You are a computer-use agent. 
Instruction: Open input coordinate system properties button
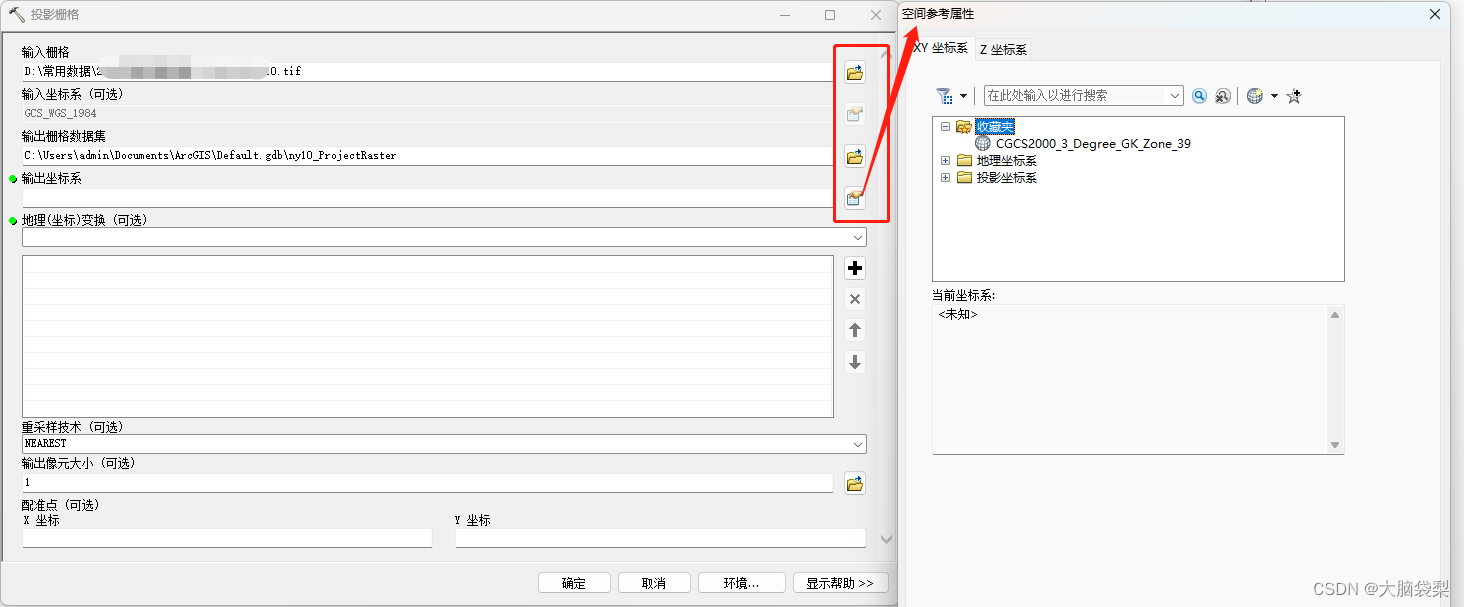pyautogui.click(x=855, y=114)
